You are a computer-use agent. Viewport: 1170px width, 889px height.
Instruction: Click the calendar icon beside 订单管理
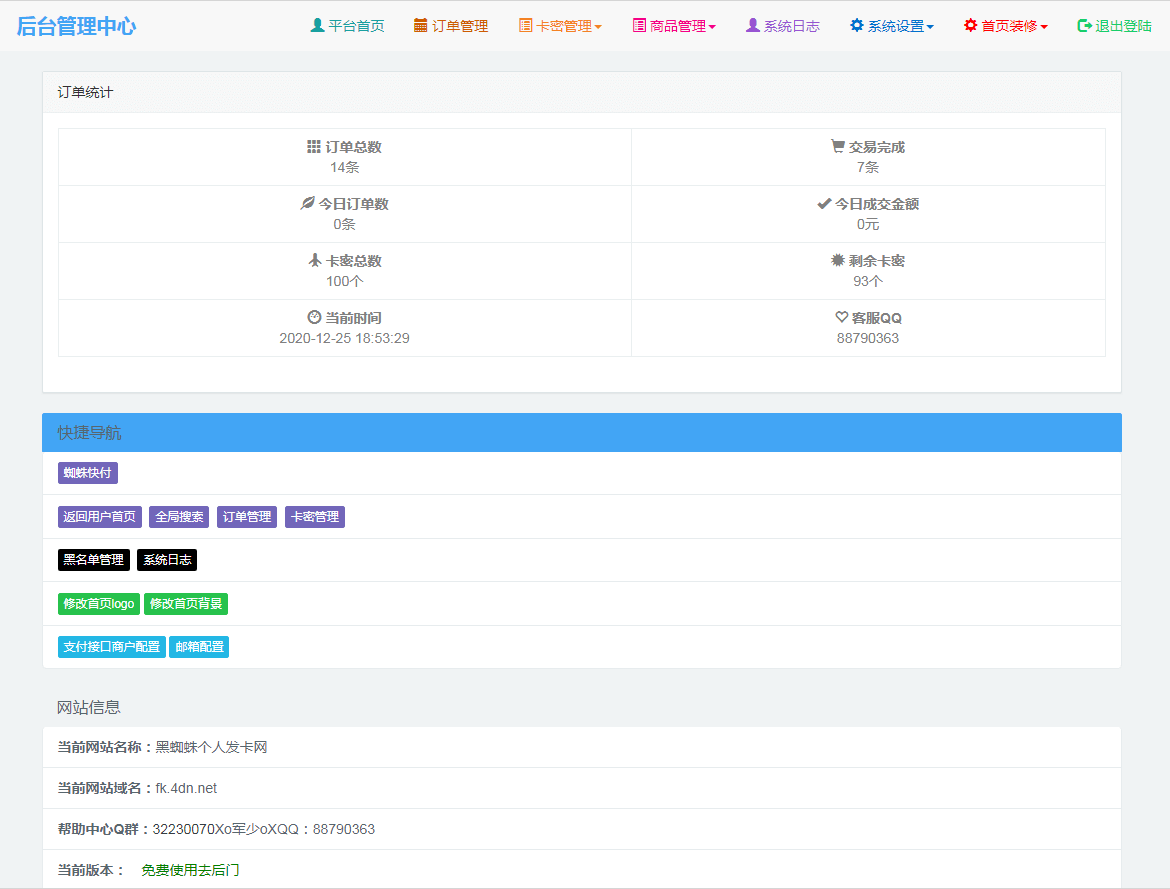tap(421, 26)
